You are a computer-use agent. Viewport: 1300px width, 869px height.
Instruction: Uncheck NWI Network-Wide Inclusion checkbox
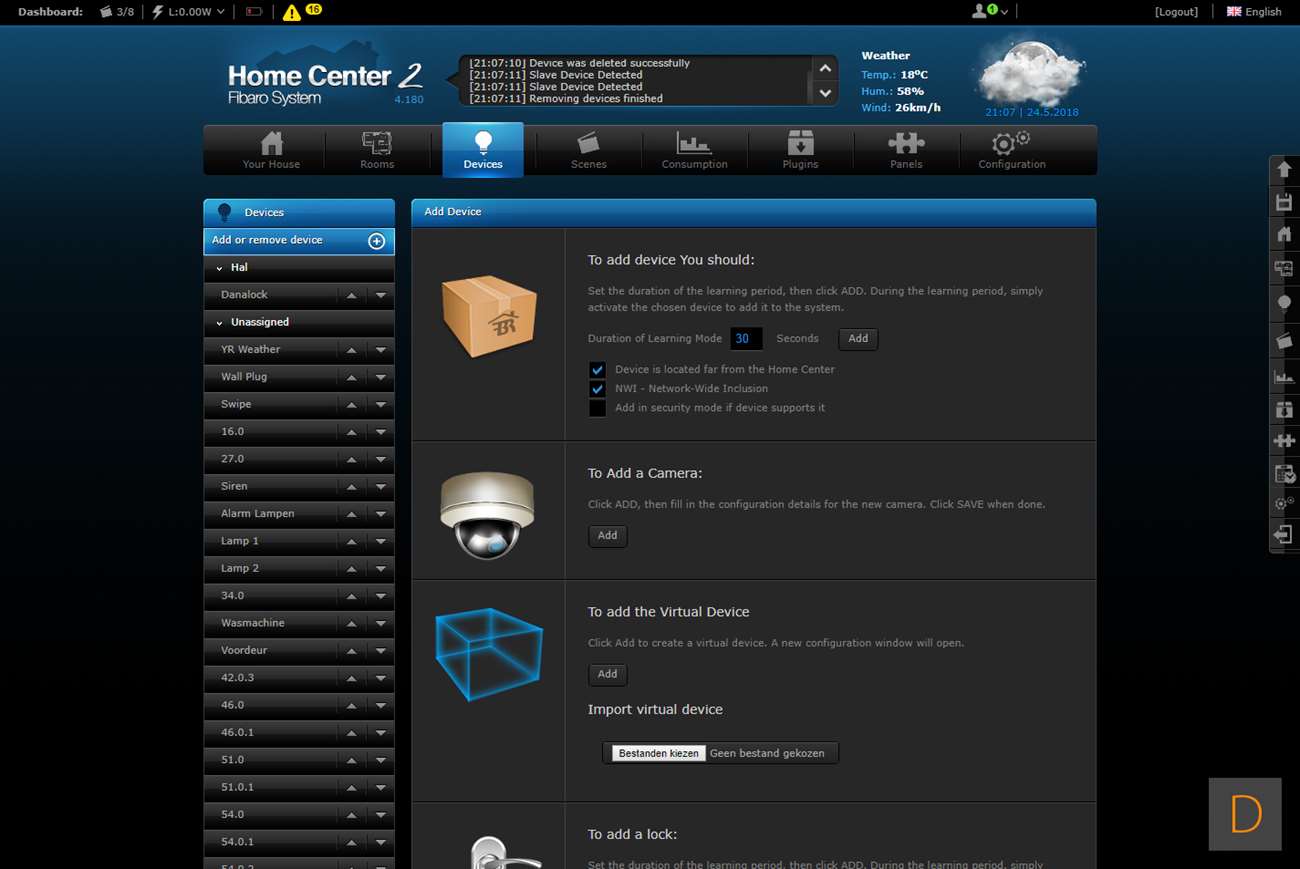pos(598,389)
